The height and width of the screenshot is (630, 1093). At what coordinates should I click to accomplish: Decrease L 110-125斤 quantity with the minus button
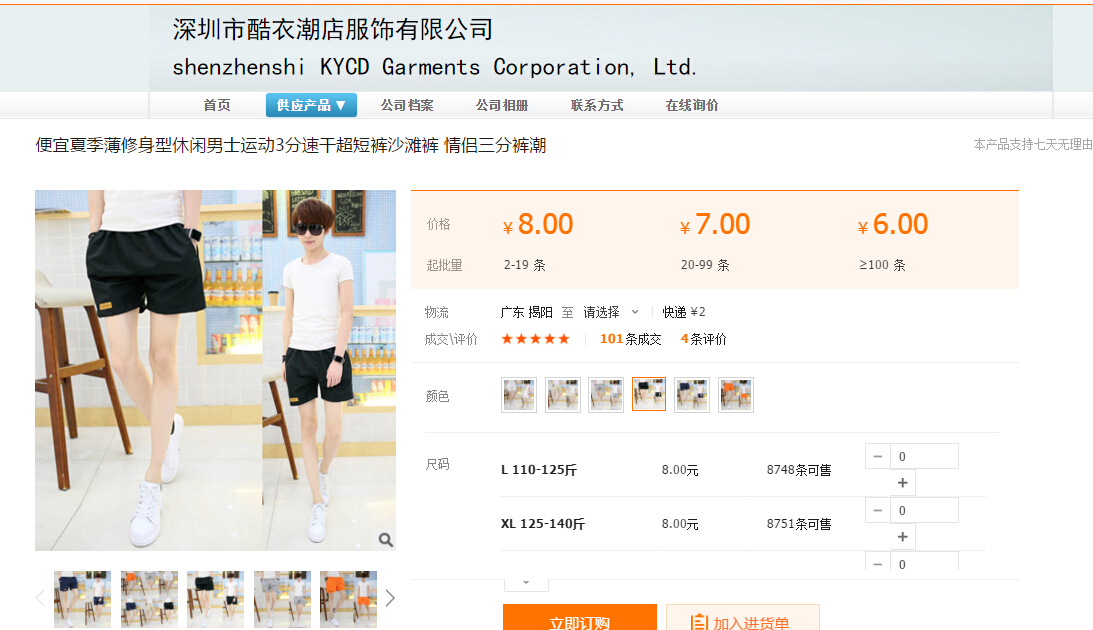coord(877,457)
